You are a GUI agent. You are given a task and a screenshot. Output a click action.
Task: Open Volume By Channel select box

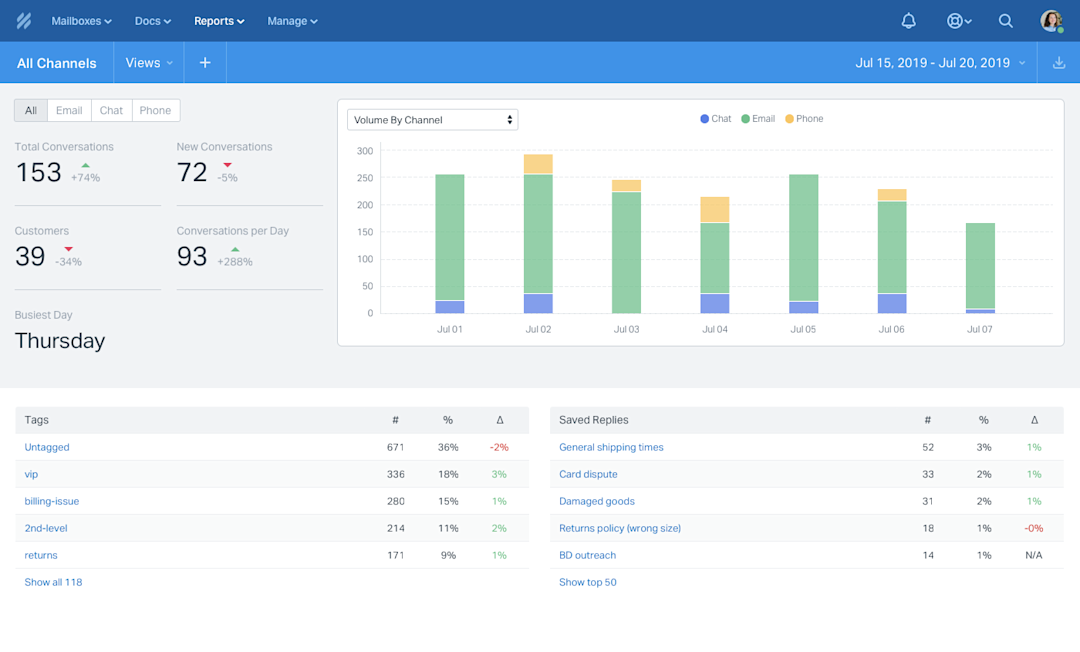pyautogui.click(x=433, y=120)
